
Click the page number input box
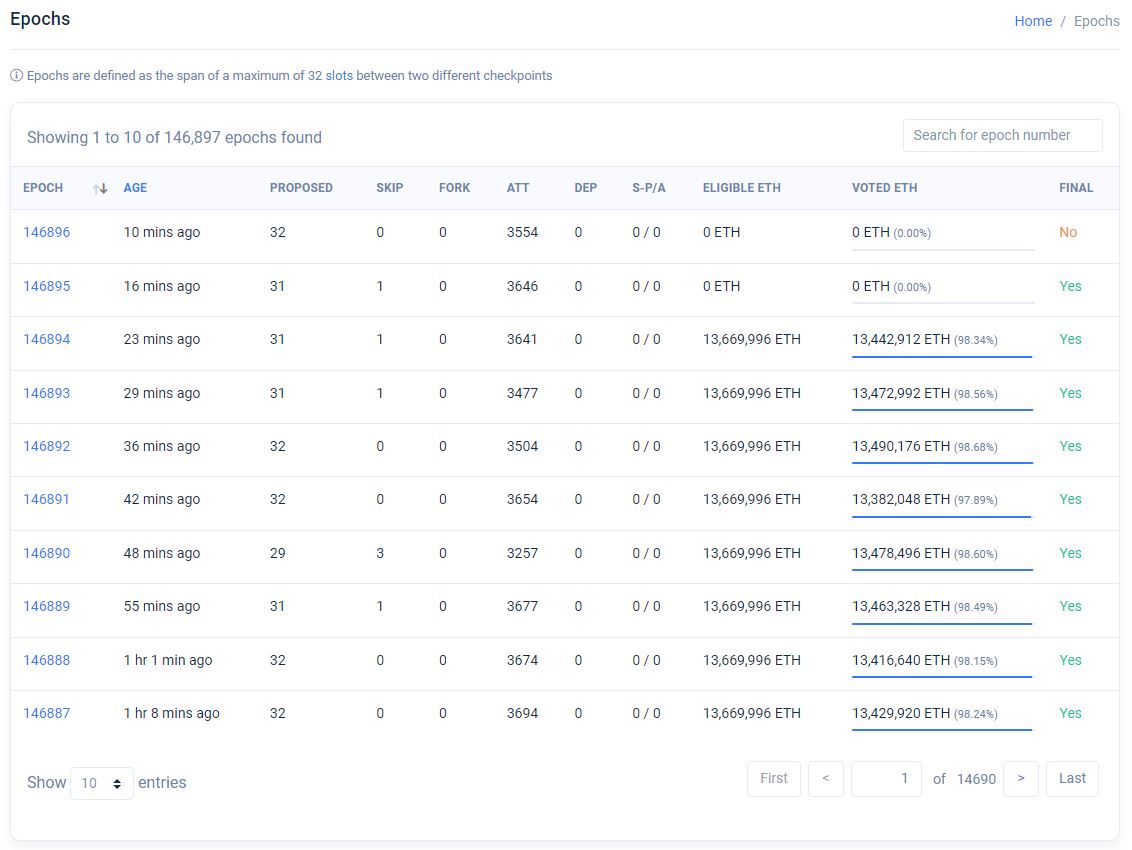pyautogui.click(x=886, y=779)
